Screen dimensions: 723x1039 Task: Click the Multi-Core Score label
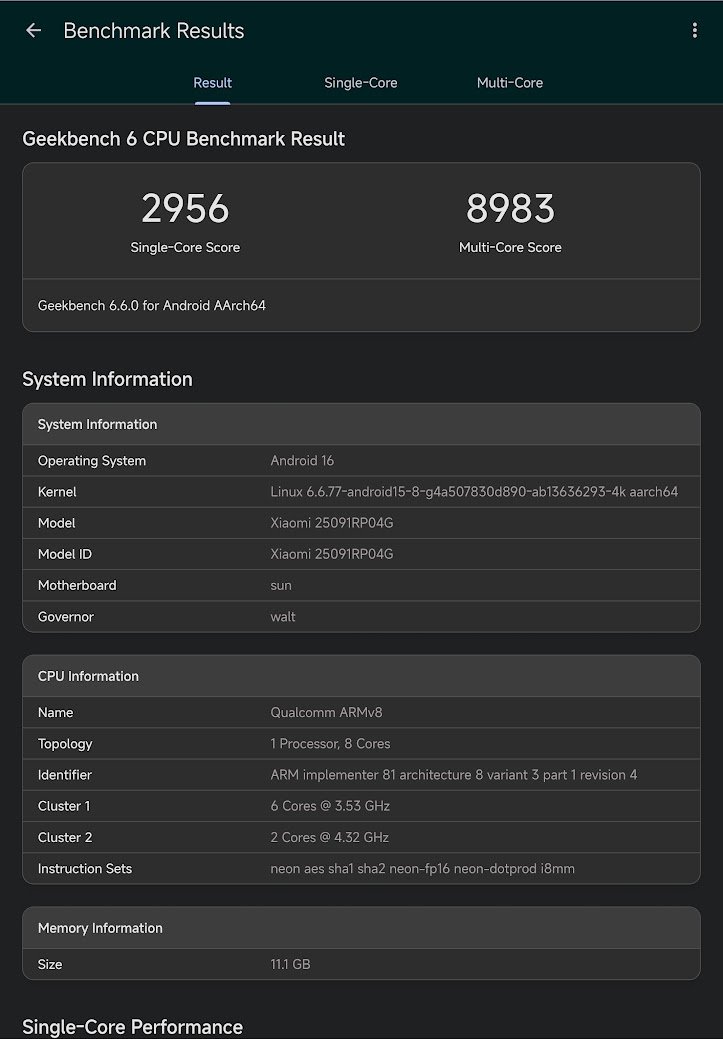coord(510,247)
